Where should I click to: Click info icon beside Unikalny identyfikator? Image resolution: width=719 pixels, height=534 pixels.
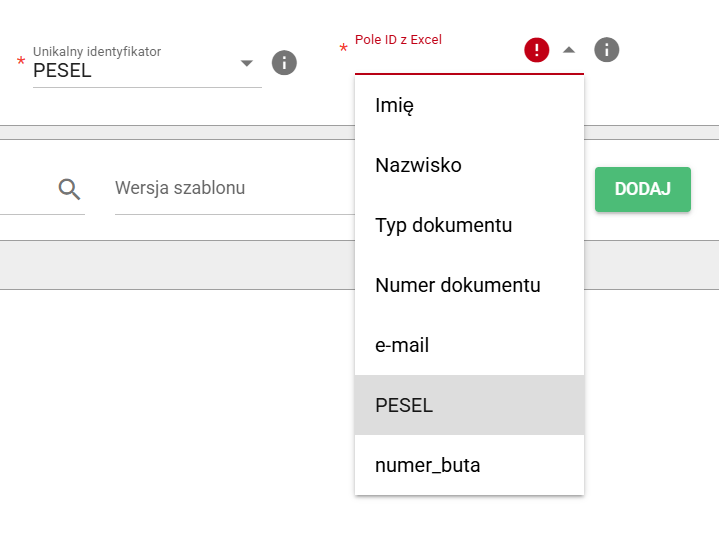coord(284,64)
